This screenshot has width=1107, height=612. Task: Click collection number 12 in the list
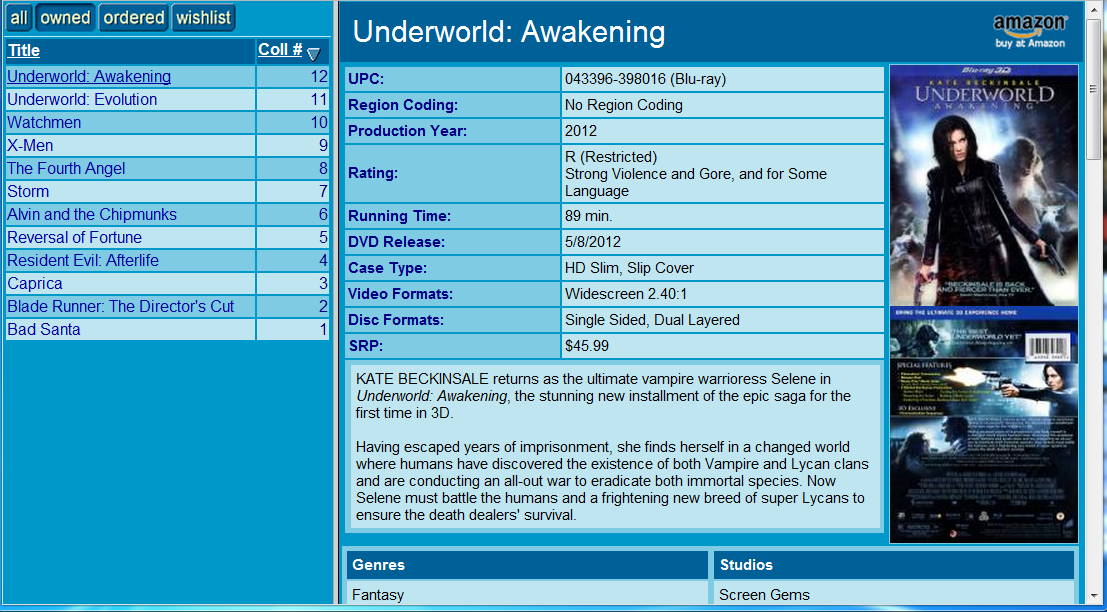(318, 76)
